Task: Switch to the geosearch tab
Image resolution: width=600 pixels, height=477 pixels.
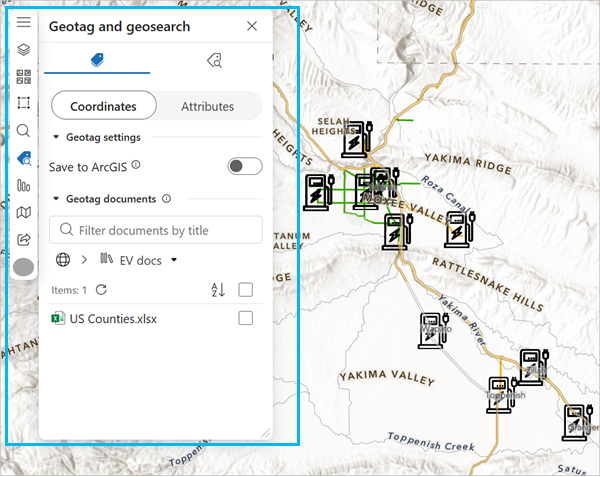Action: pos(214,61)
